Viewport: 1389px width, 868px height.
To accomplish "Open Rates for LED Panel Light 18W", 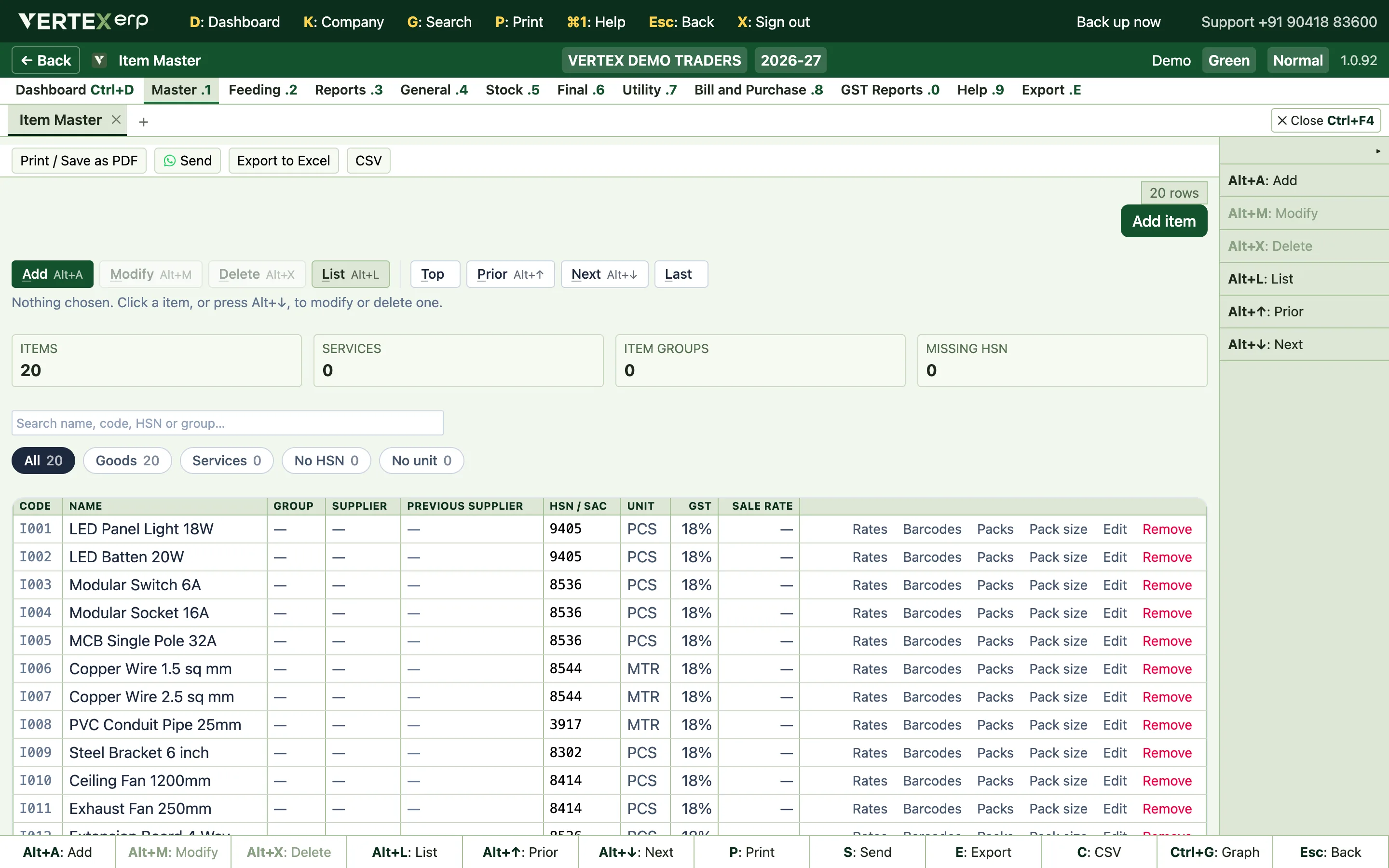I will 870,529.
